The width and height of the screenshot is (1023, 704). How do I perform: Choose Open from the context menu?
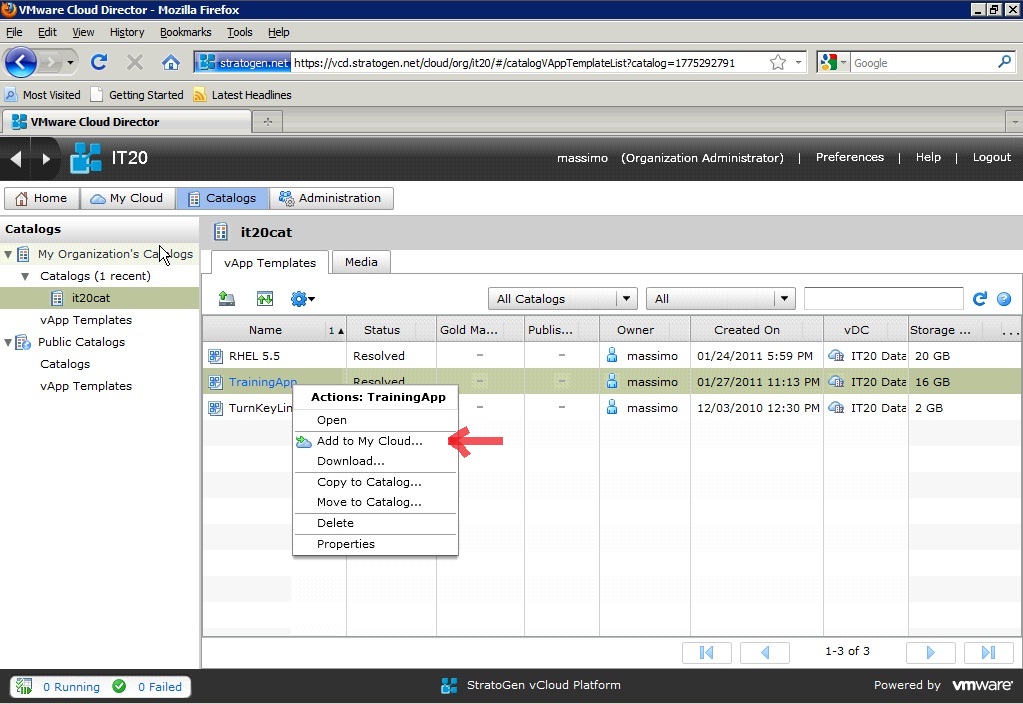point(375,420)
